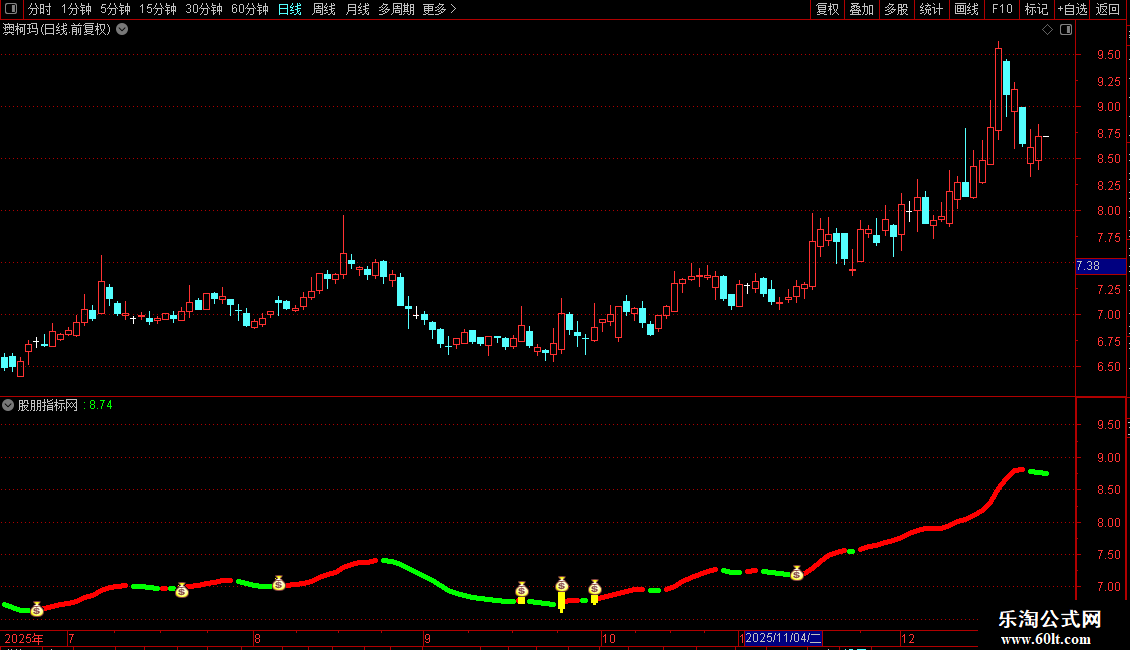The width and height of the screenshot is (1130, 650).
Task: Expand the 股朋指标网 indicator dropdown arrow
Action: tap(8, 405)
